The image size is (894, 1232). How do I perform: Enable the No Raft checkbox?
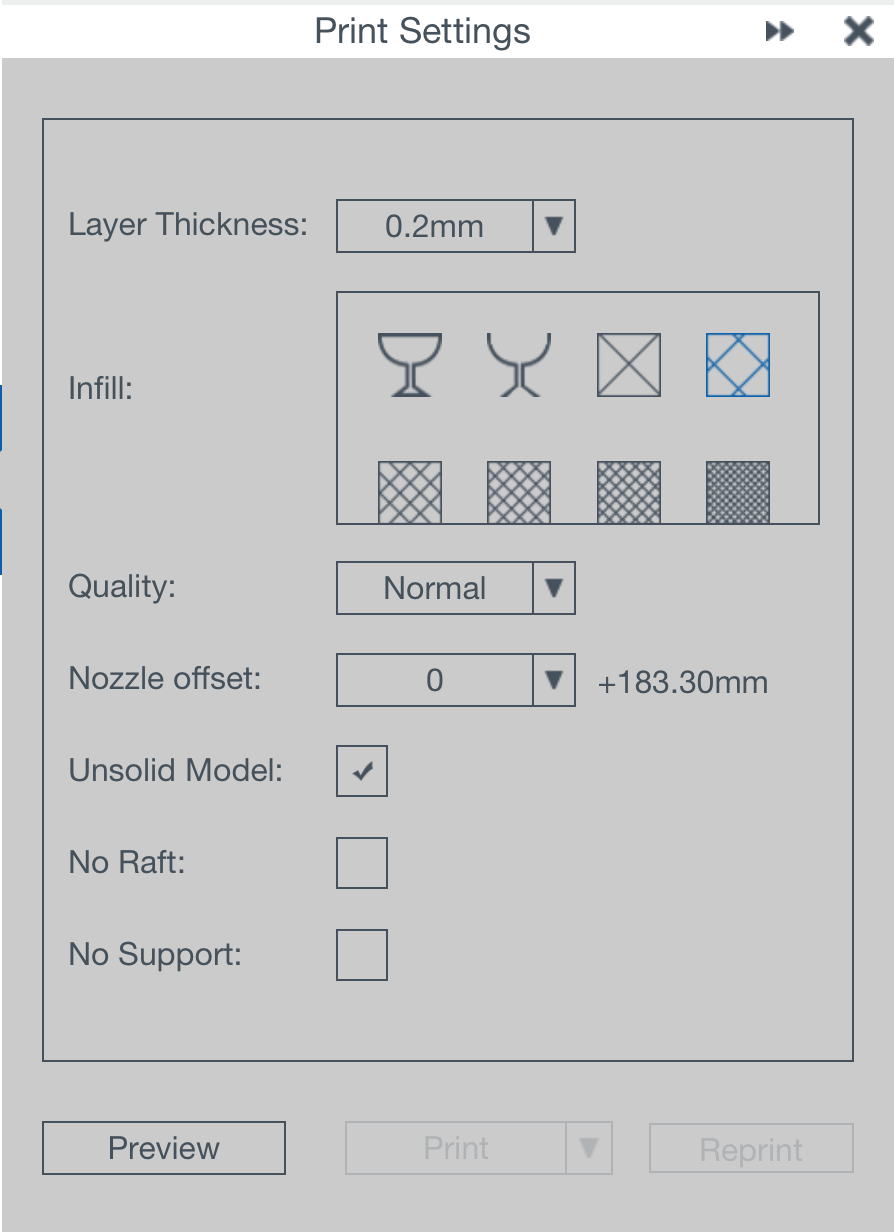[362, 863]
